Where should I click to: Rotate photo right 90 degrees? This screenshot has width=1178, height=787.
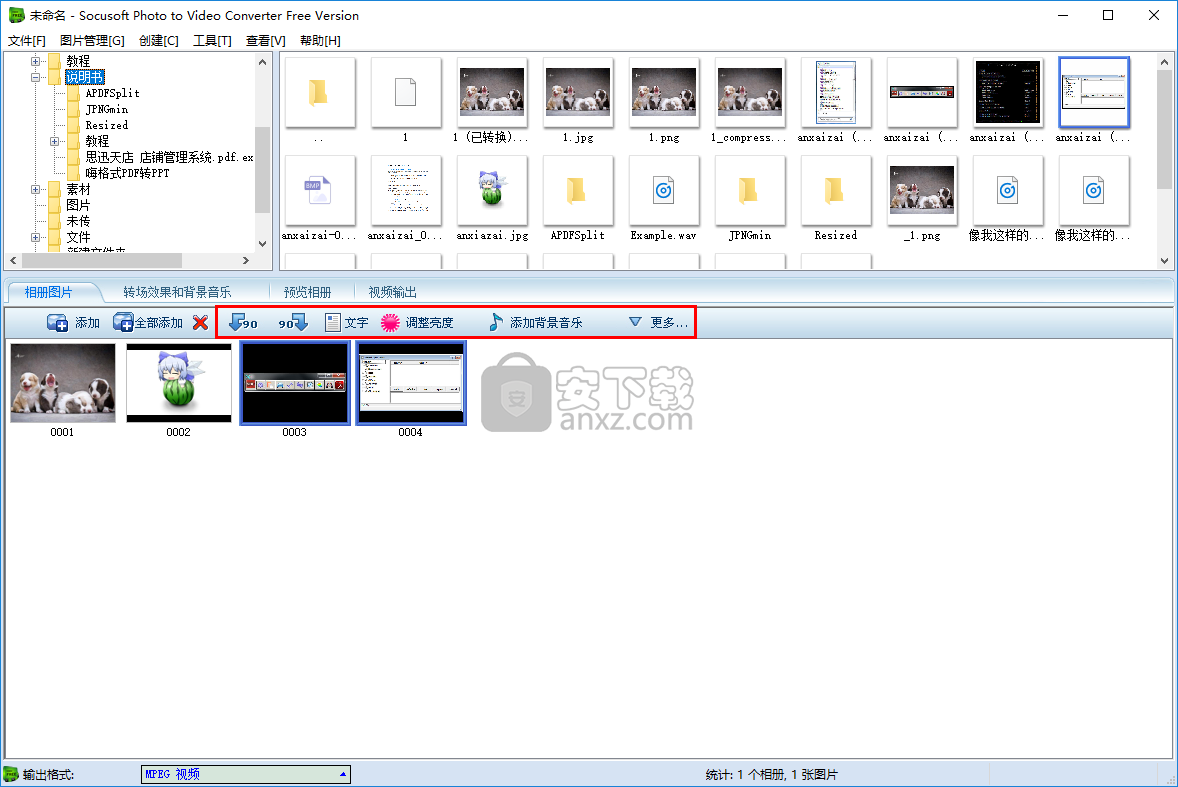coord(293,323)
